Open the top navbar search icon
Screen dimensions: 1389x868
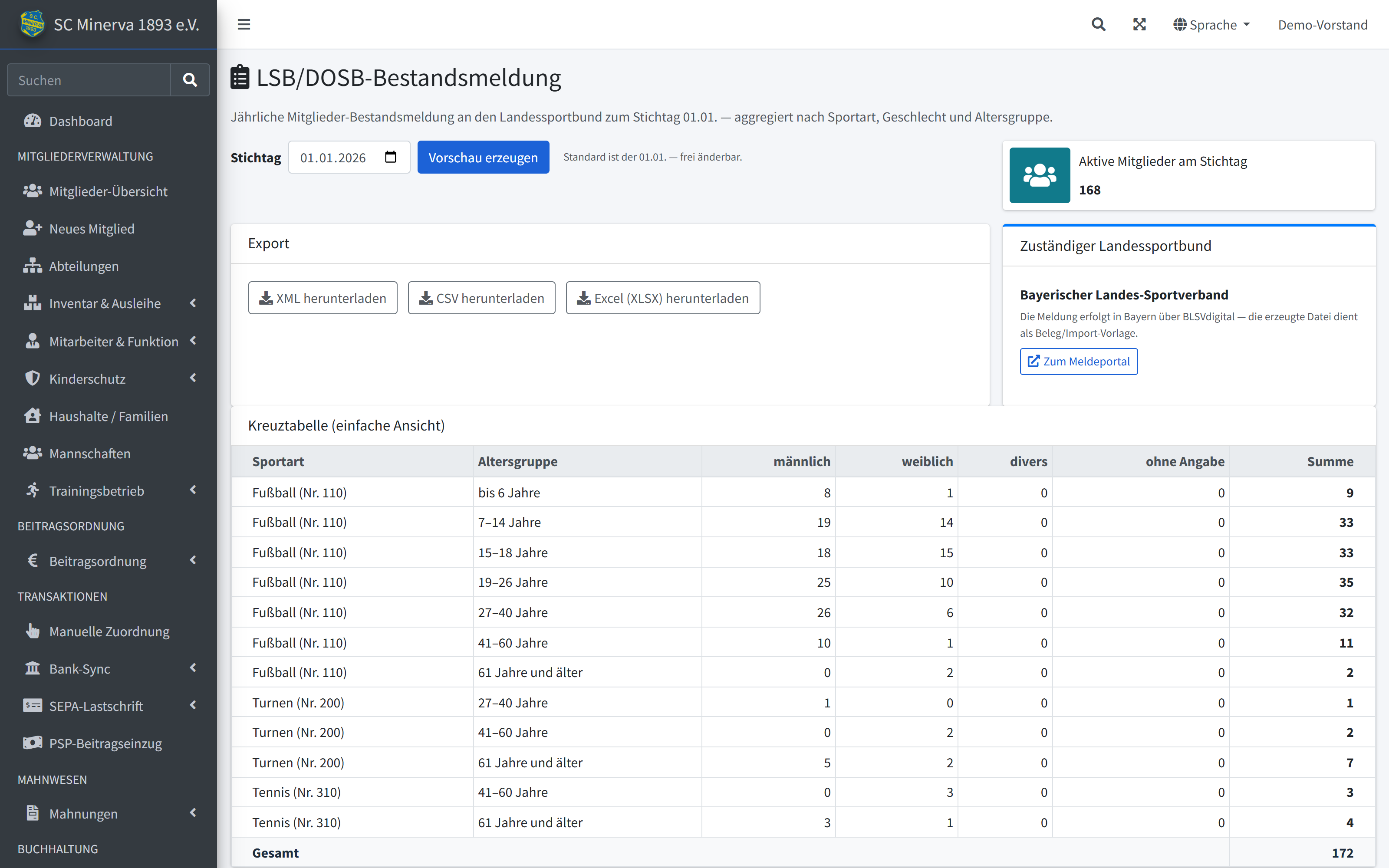coord(1098,24)
